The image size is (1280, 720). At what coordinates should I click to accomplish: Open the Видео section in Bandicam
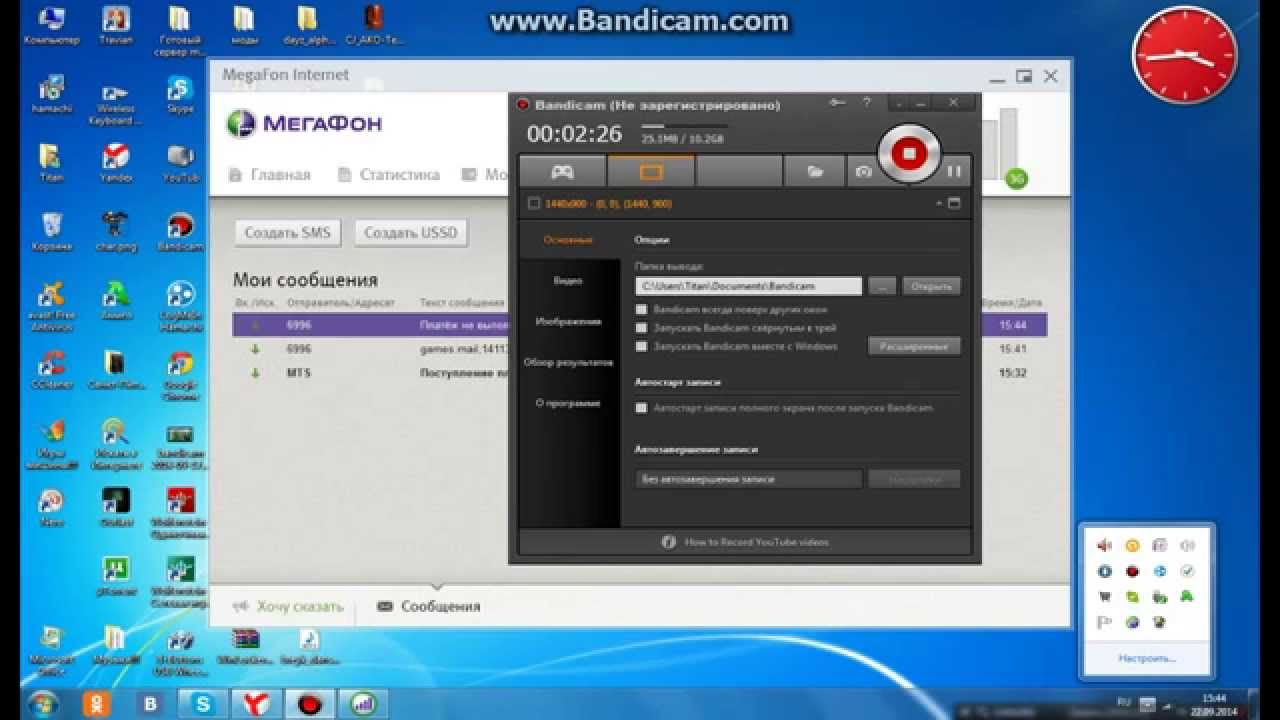pyautogui.click(x=568, y=281)
